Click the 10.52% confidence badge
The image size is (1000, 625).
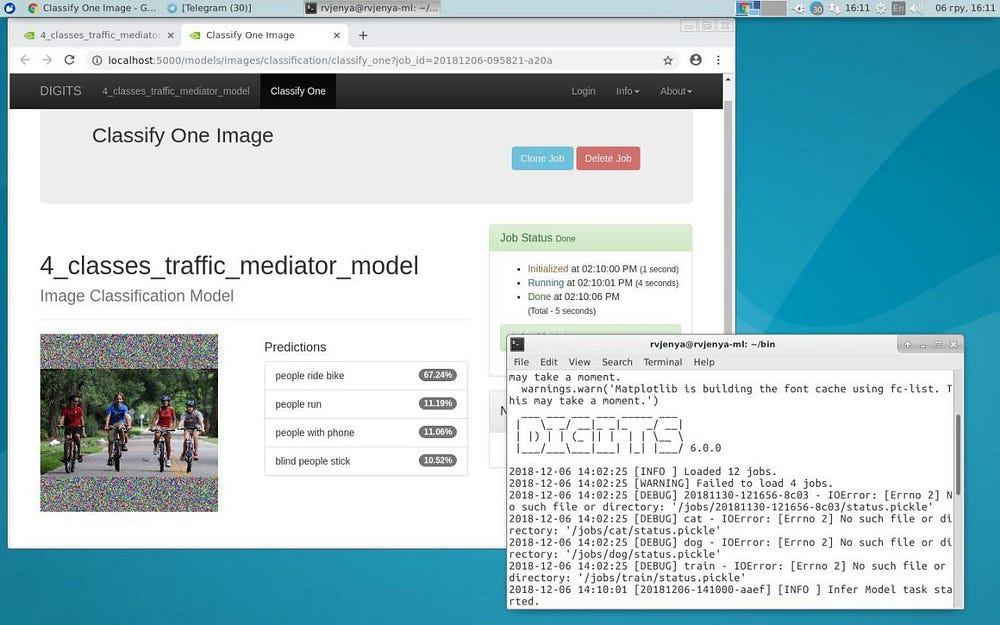[x=438, y=460]
